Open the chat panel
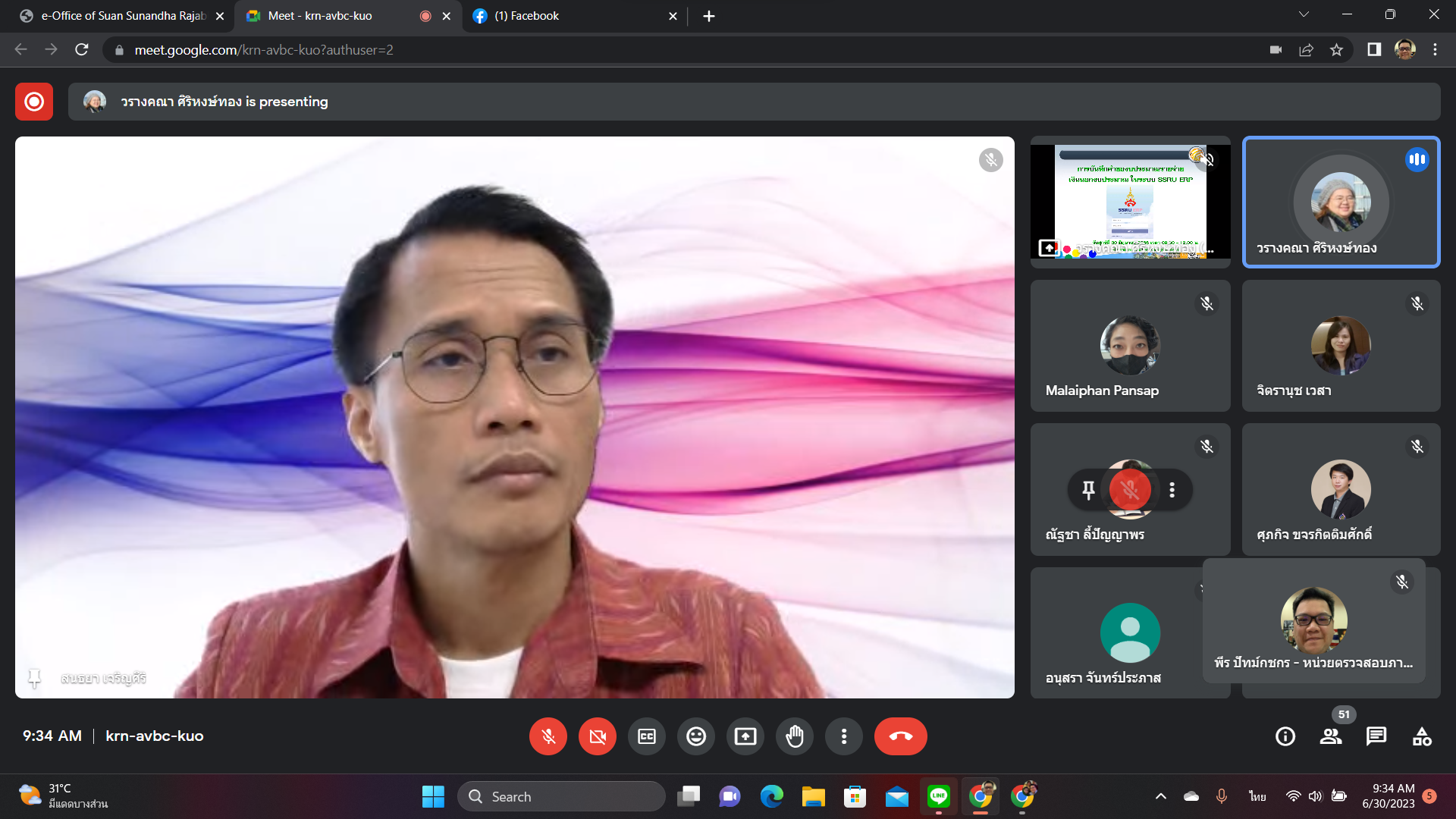Screen dimensions: 1456x819 pyautogui.click(x=1376, y=736)
